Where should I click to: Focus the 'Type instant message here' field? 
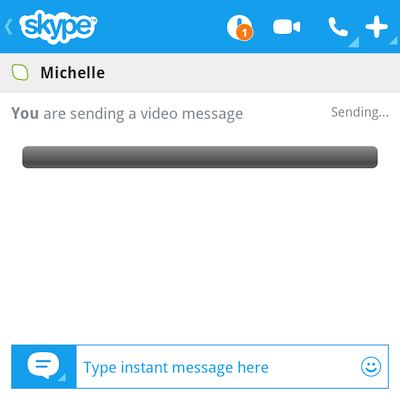(x=232, y=367)
